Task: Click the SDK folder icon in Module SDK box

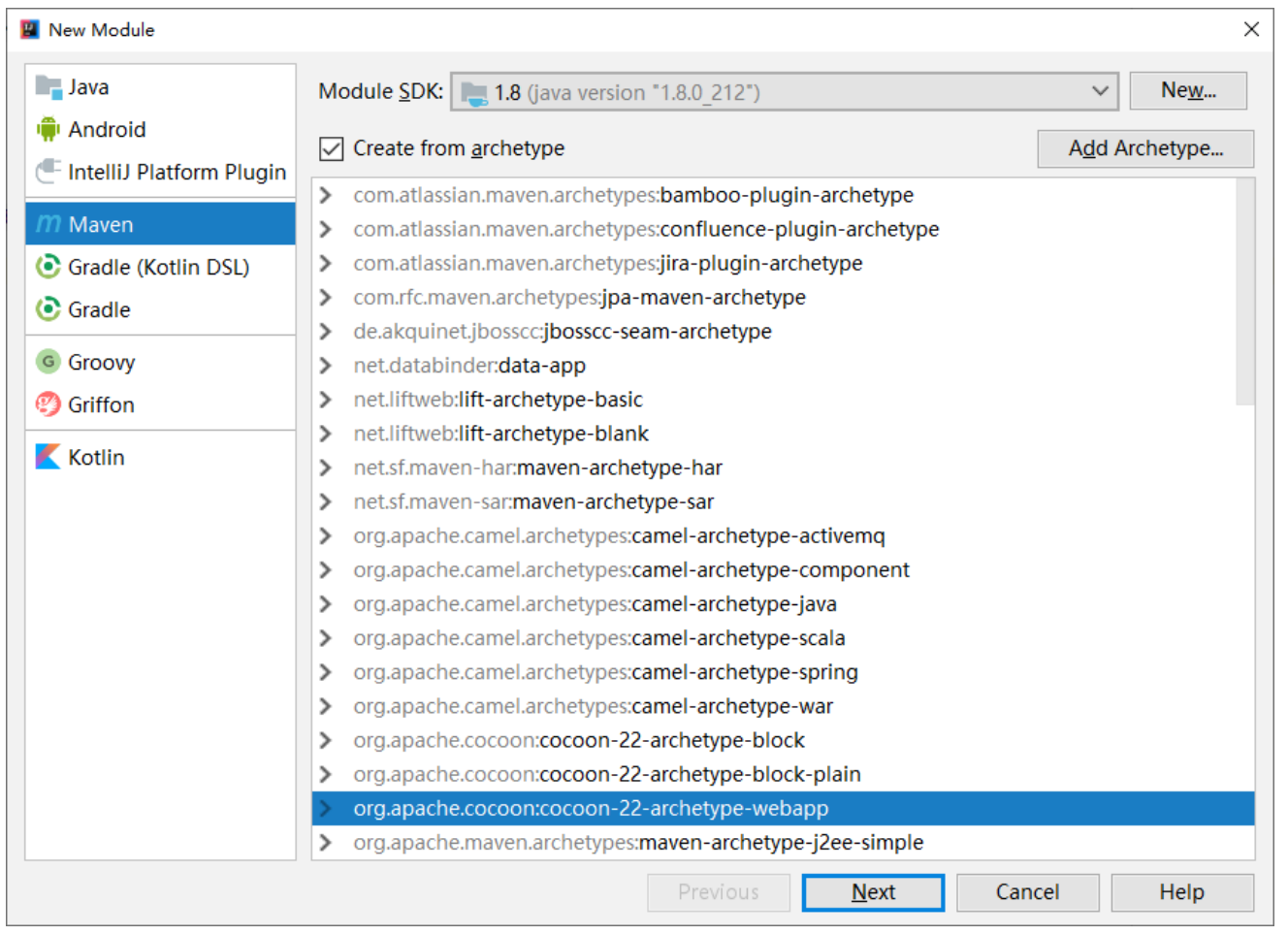Action: [x=474, y=93]
